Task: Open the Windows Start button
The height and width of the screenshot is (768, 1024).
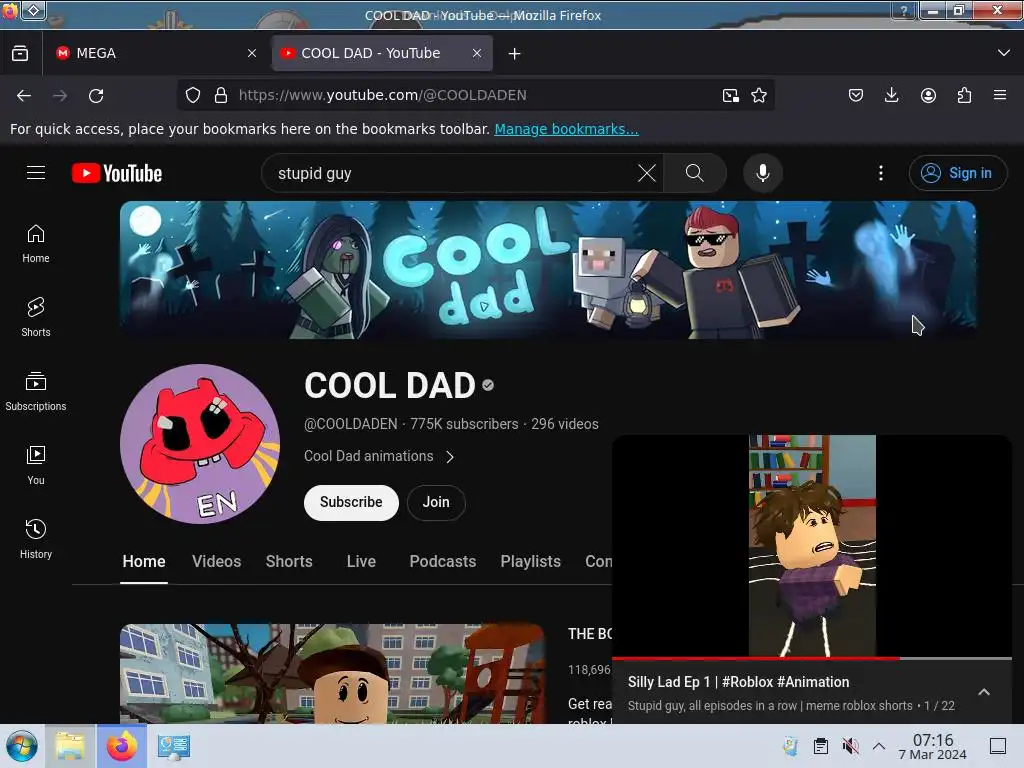Action: click(22, 746)
